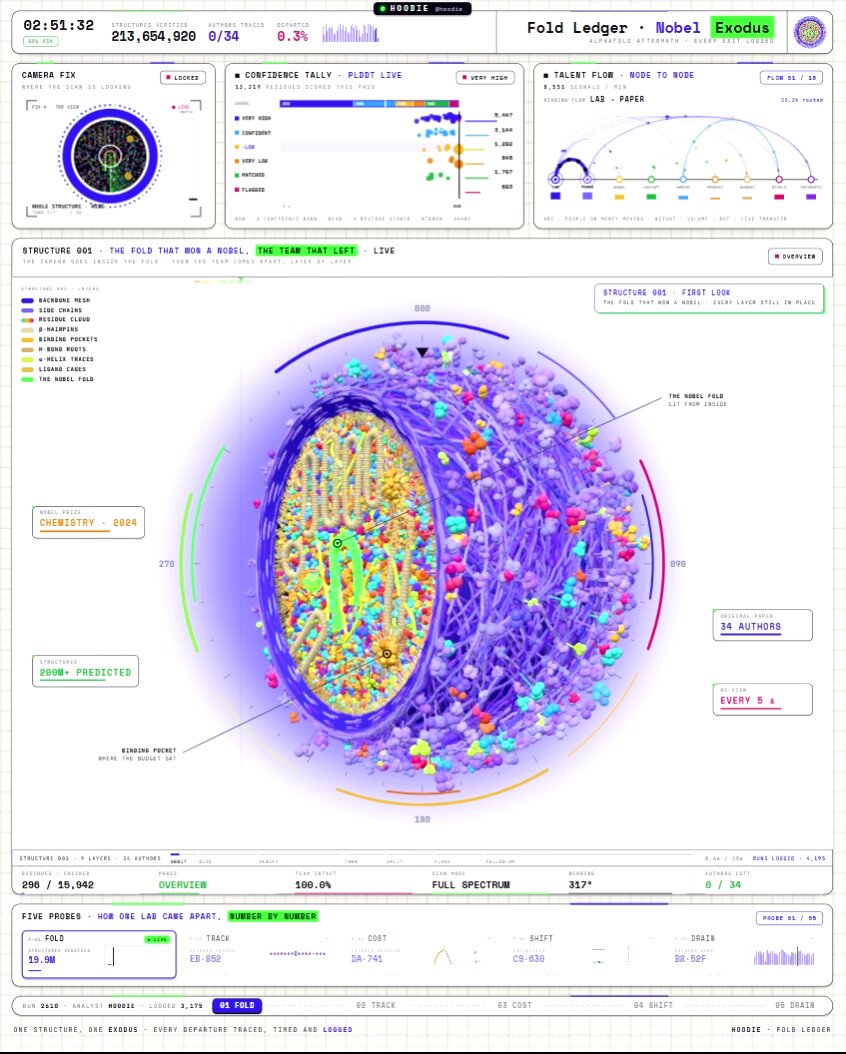846x1054 pixels.
Task: Click the Structure 001 First Look banner
Action: 709,298
